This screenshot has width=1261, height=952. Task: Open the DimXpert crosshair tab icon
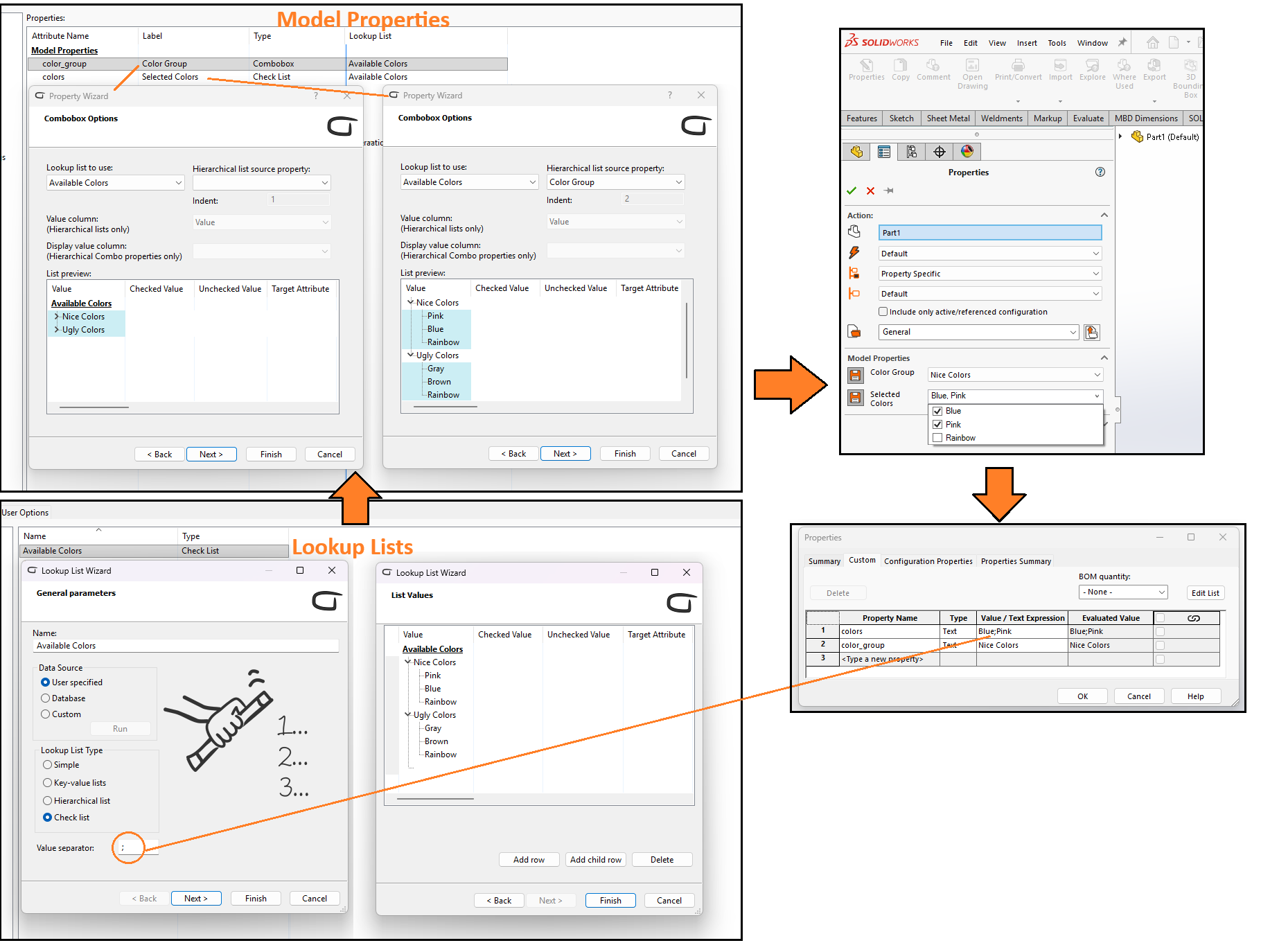(940, 152)
